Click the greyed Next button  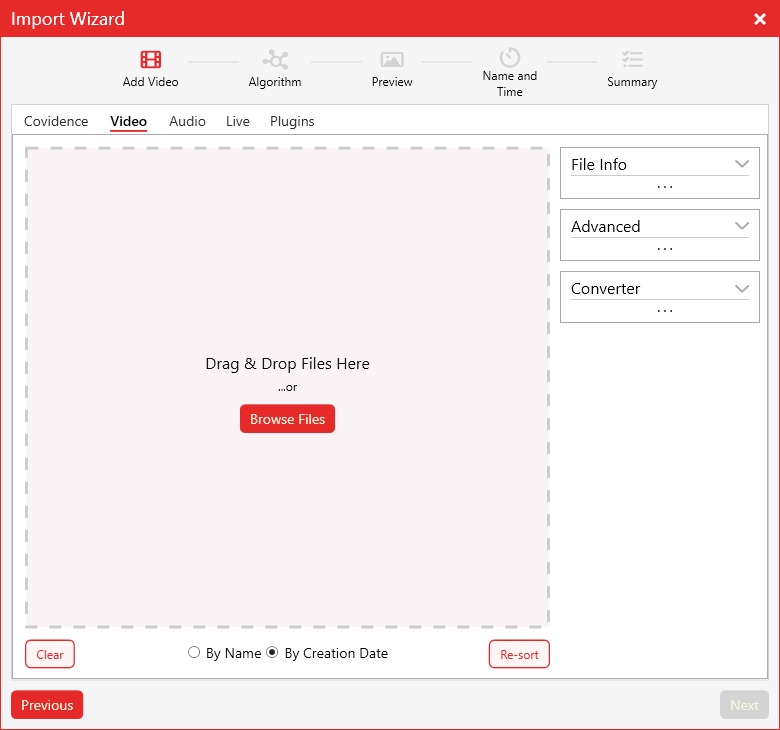(744, 705)
